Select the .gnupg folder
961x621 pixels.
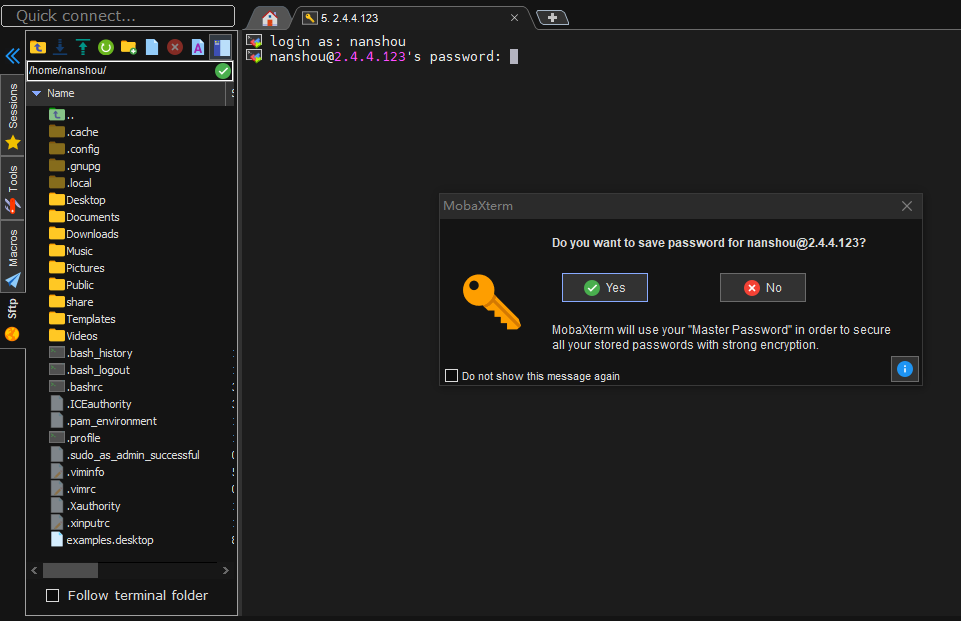point(75,166)
